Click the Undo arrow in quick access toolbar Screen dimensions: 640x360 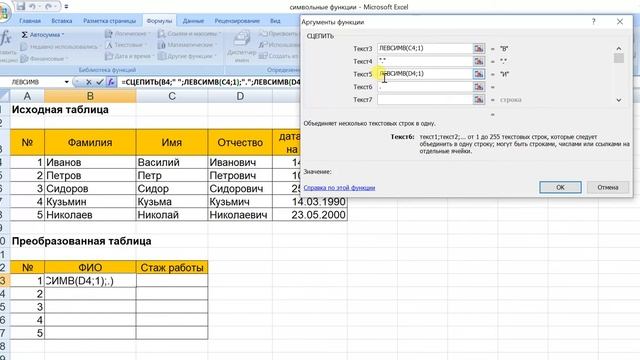32,6
